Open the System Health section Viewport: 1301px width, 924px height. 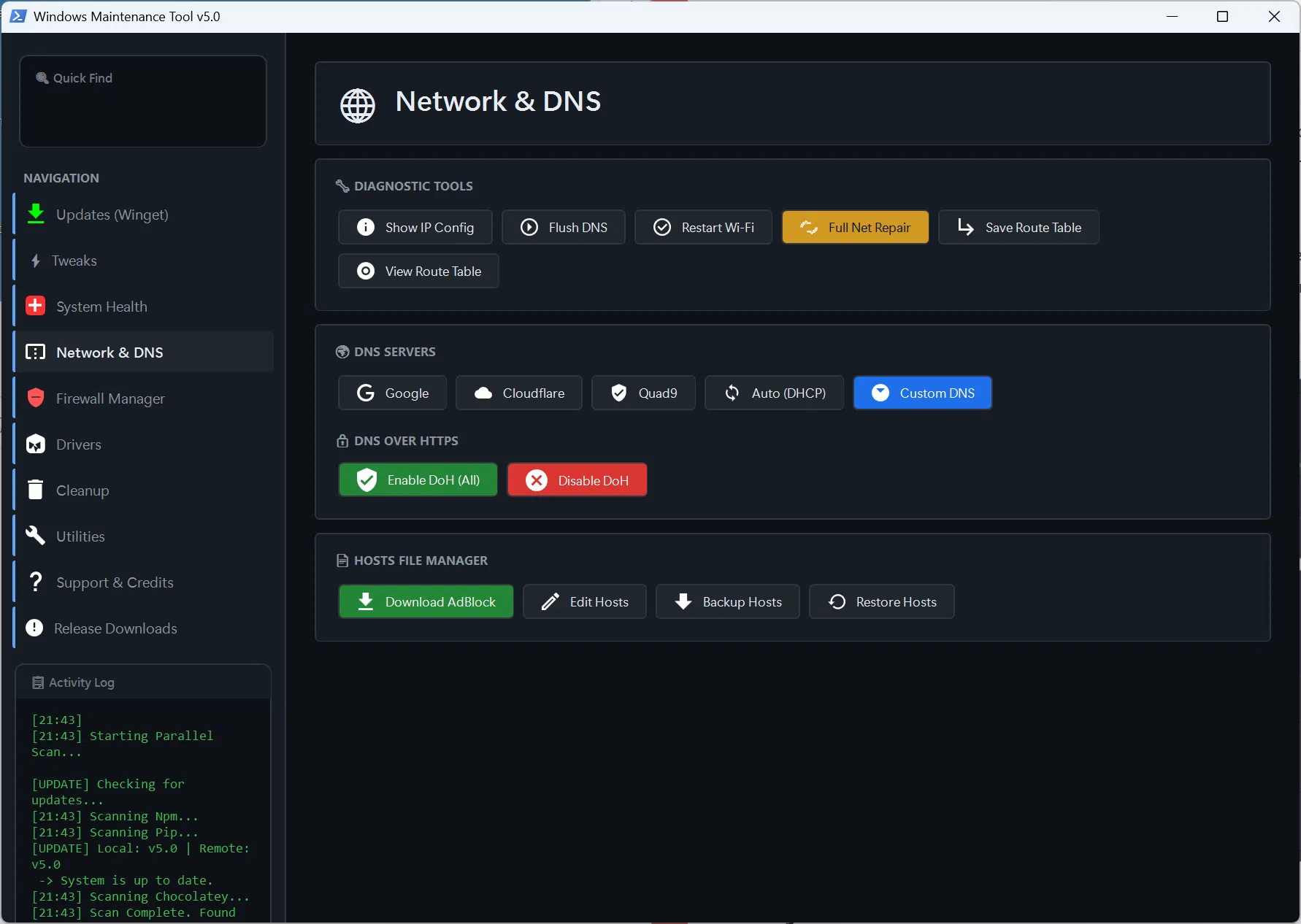point(101,307)
